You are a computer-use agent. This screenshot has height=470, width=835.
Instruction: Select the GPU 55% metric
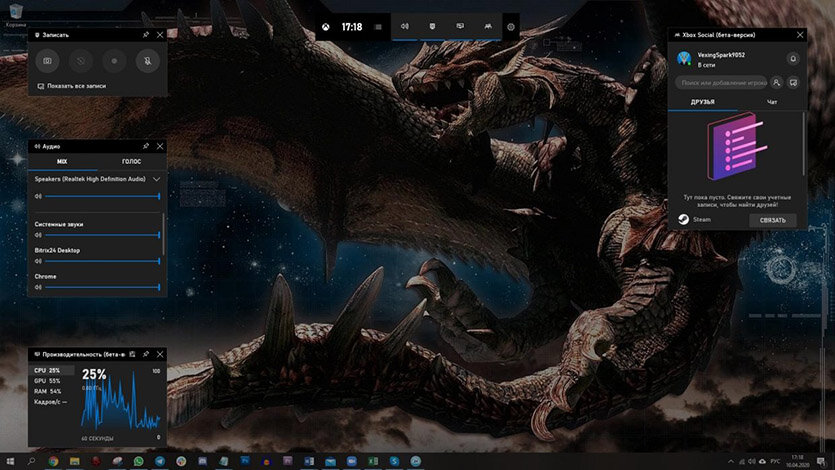[47, 381]
